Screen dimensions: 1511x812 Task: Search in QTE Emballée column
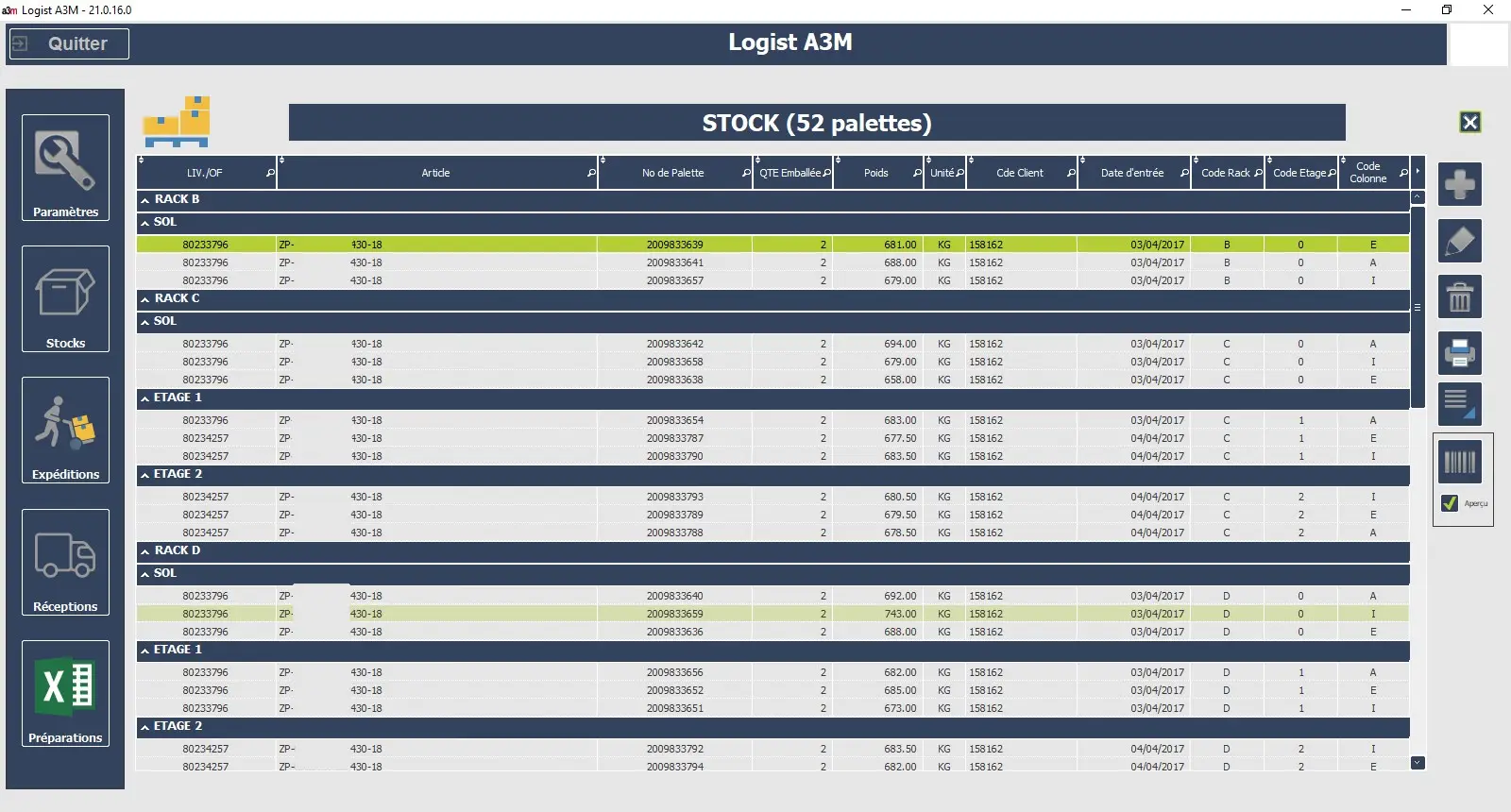click(827, 174)
